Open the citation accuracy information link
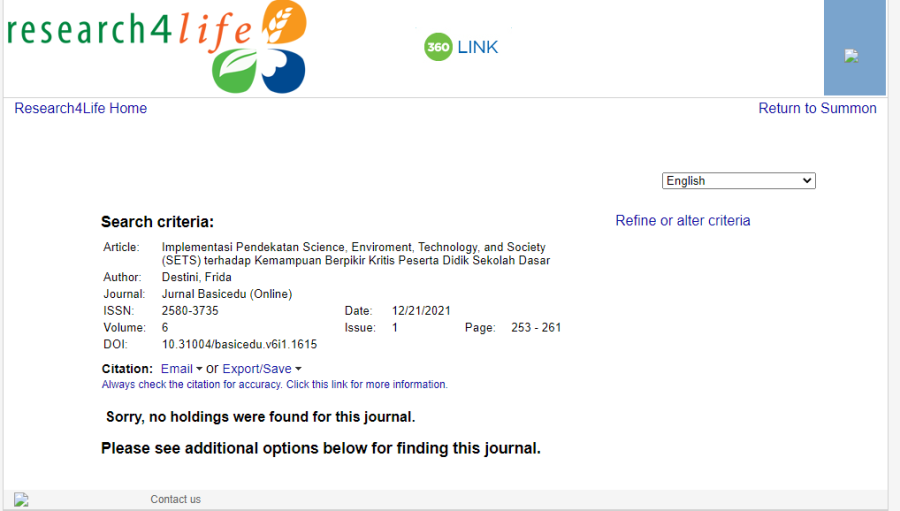Image resolution: width=900 pixels, height=511 pixels. coord(274,384)
